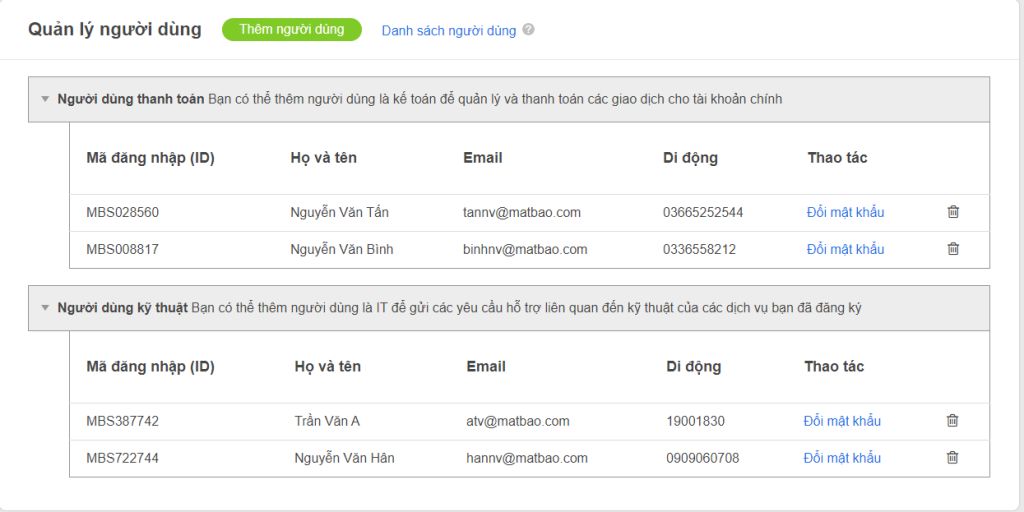Delete user Nguyễn Văn Hân via trash icon

click(x=952, y=458)
